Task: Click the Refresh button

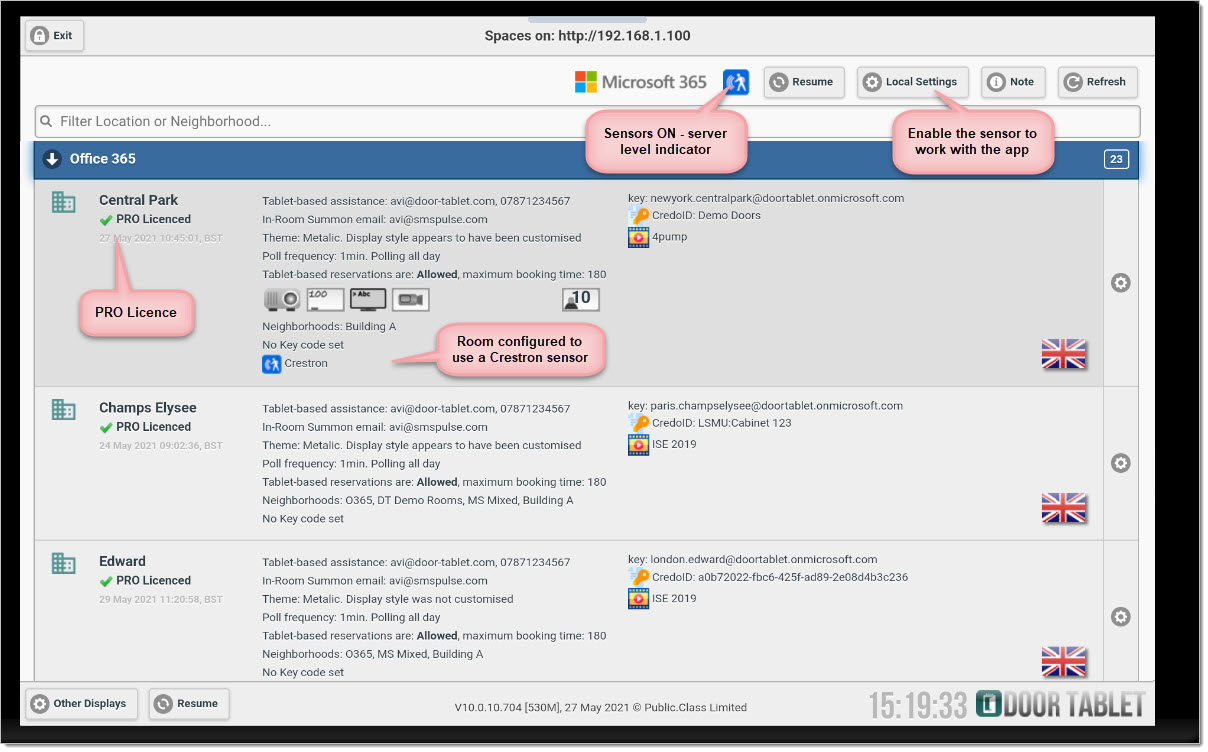Action: [1097, 82]
